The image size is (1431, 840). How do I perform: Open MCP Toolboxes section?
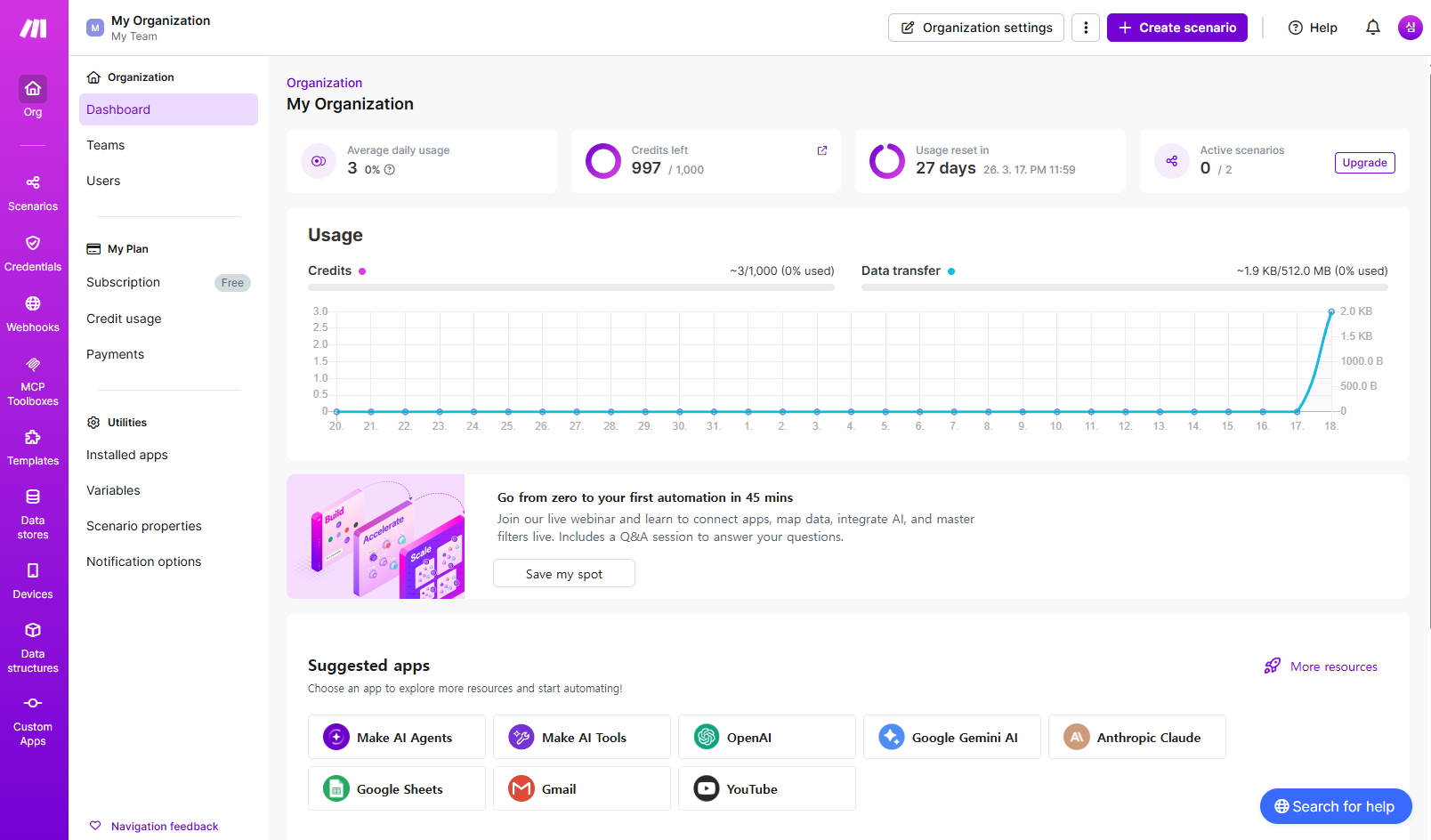[33, 381]
